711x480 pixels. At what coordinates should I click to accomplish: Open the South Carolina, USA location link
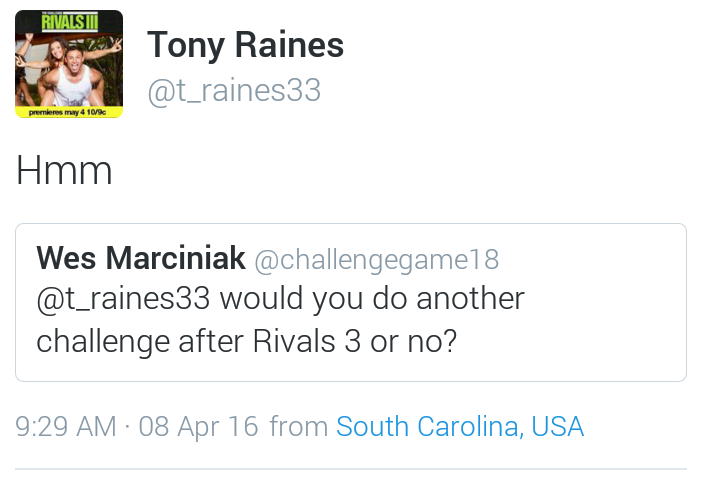(460, 427)
